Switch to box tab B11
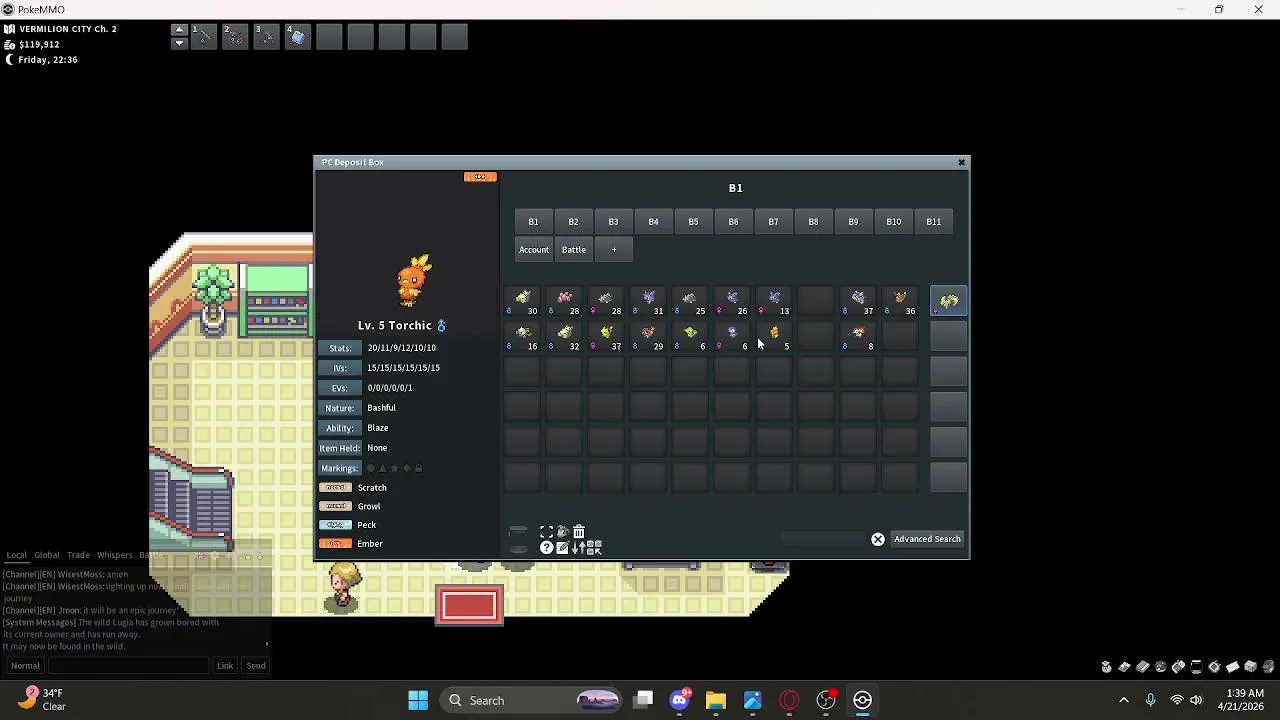The height and width of the screenshot is (720, 1280). 933,222
